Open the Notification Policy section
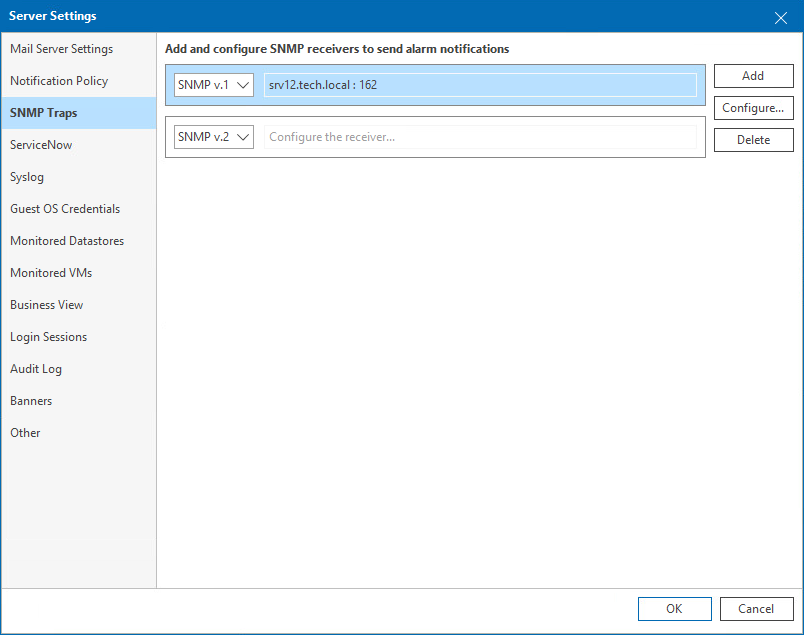 click(57, 80)
